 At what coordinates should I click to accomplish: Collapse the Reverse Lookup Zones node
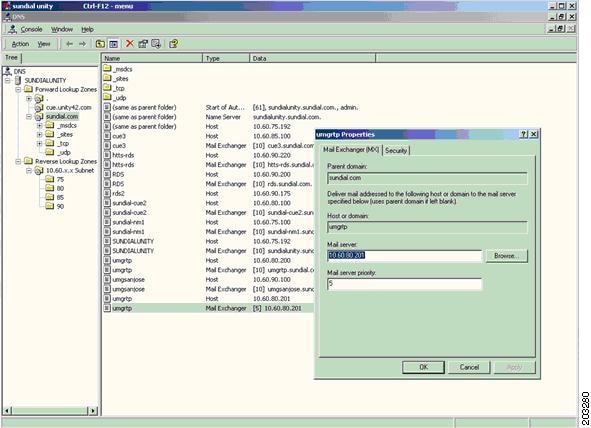click(18, 161)
